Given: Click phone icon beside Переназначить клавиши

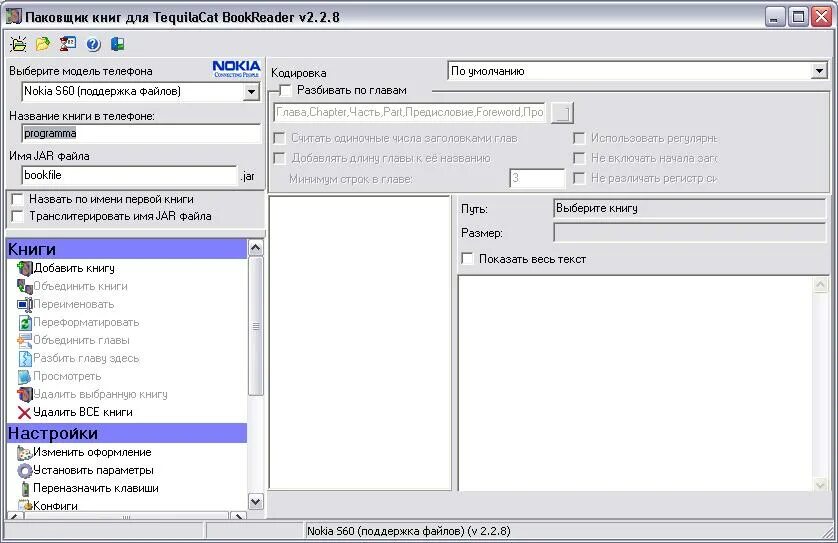Looking at the screenshot, I should coord(25,488).
